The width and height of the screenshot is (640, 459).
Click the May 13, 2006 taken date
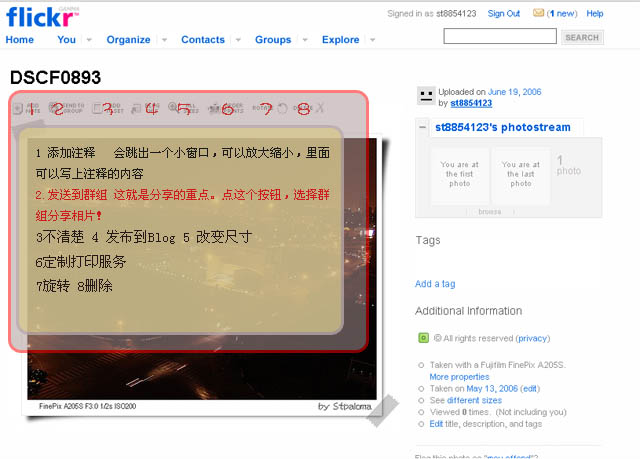click(492, 388)
